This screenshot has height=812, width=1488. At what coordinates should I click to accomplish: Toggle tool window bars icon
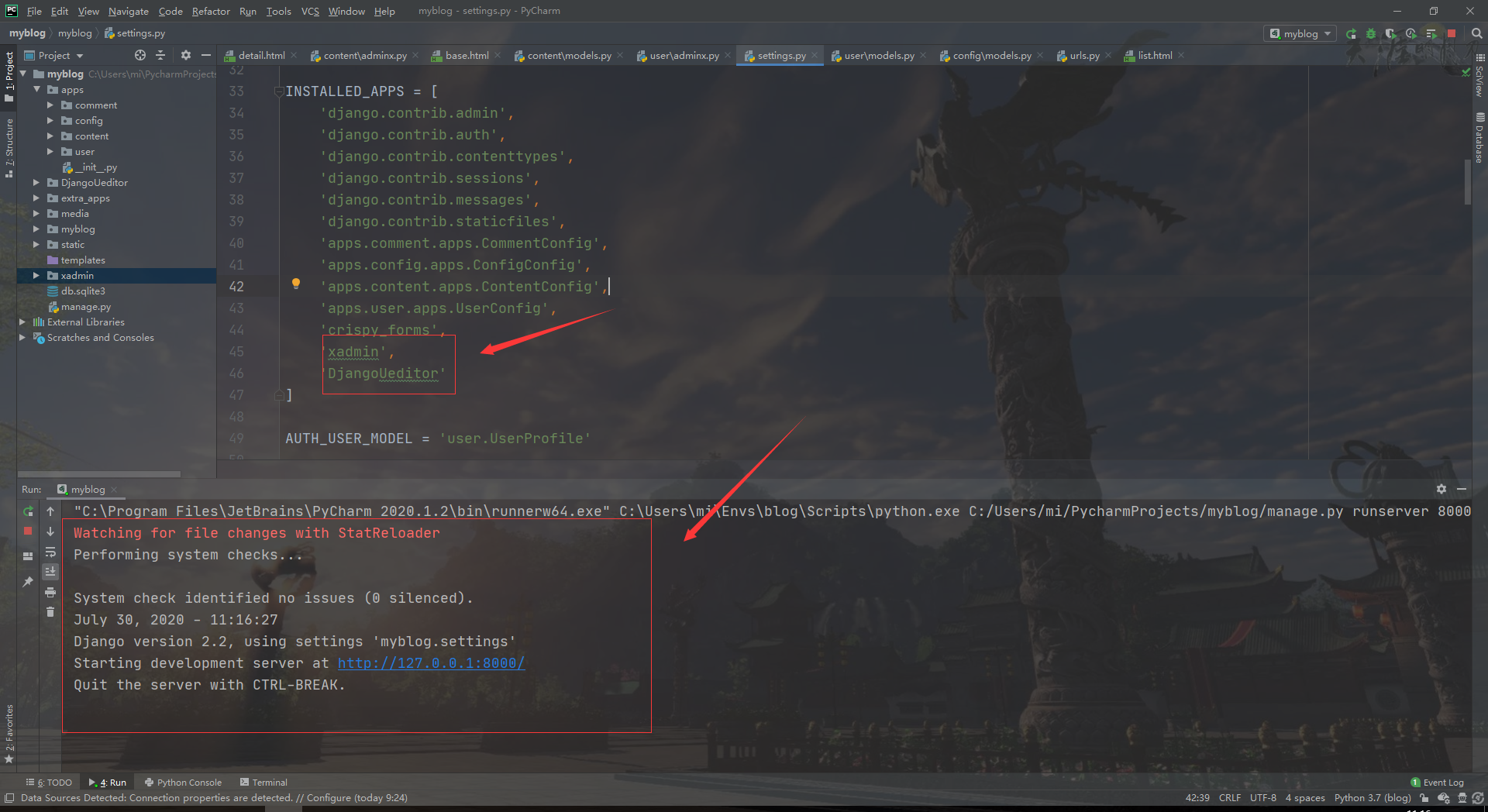9,798
